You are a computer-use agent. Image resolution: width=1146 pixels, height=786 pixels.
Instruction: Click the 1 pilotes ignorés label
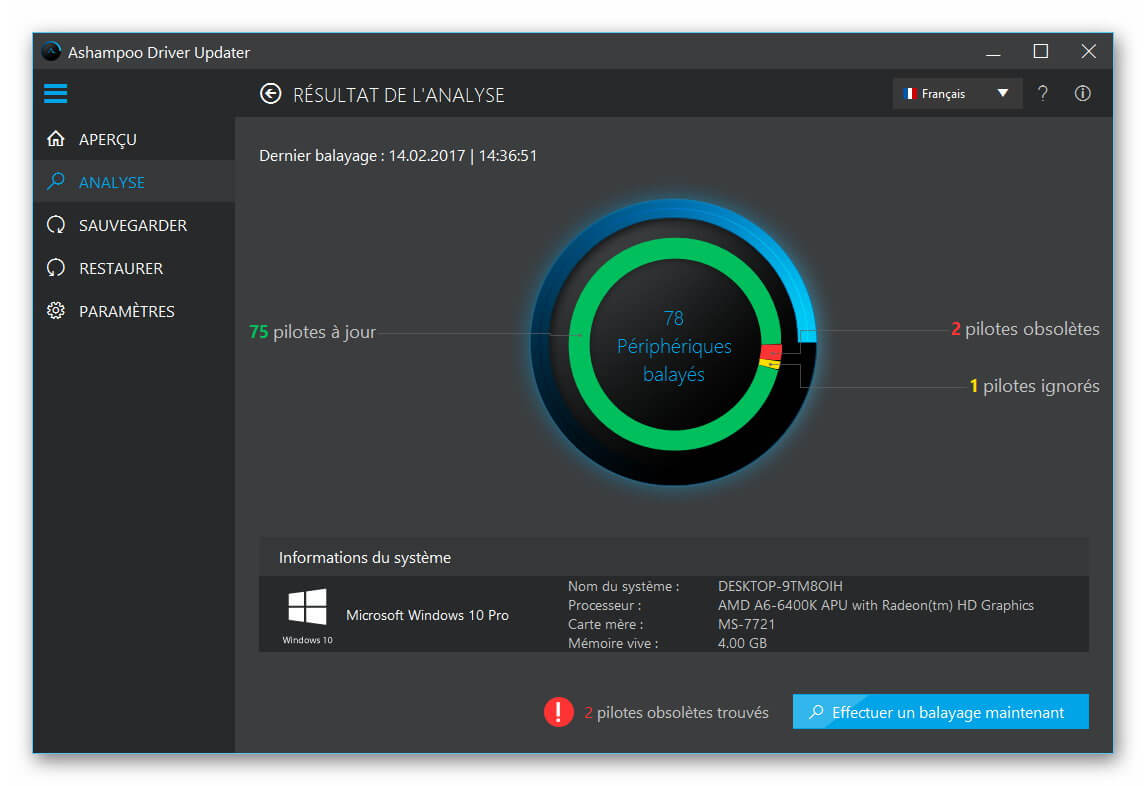coord(1034,386)
